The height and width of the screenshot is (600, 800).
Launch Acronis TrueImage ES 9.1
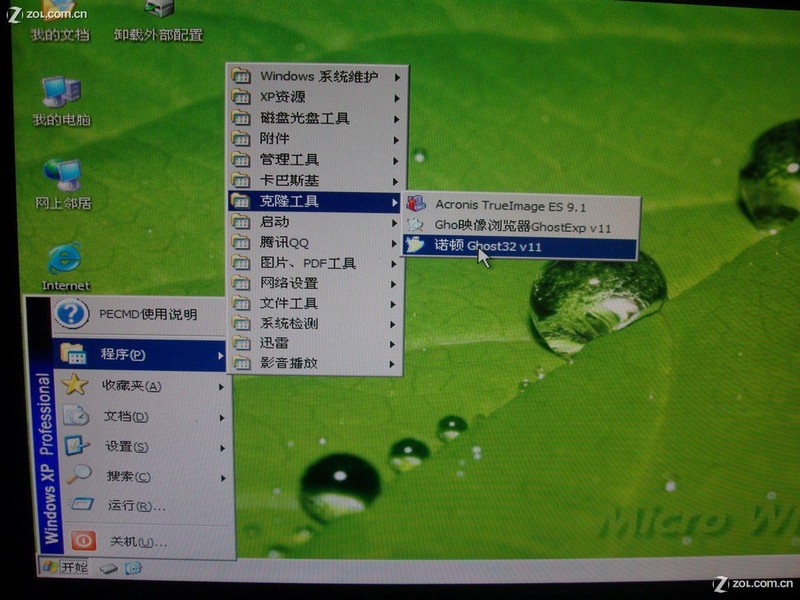coord(521,205)
